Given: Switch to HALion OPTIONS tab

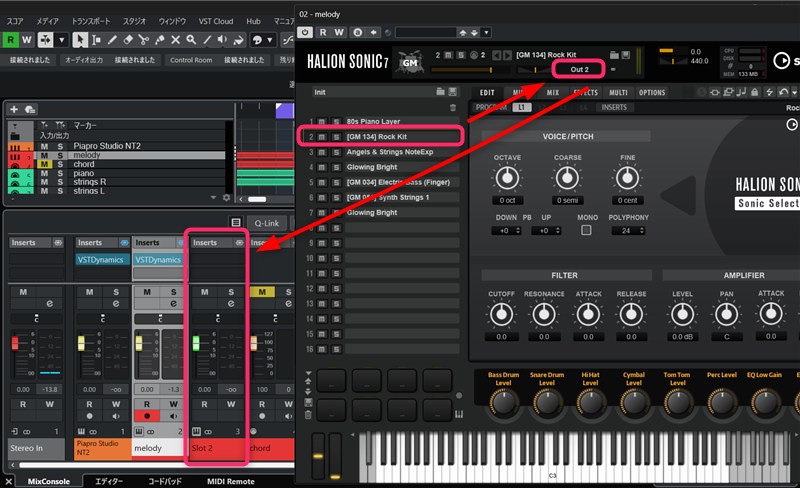Looking at the screenshot, I should [x=652, y=92].
